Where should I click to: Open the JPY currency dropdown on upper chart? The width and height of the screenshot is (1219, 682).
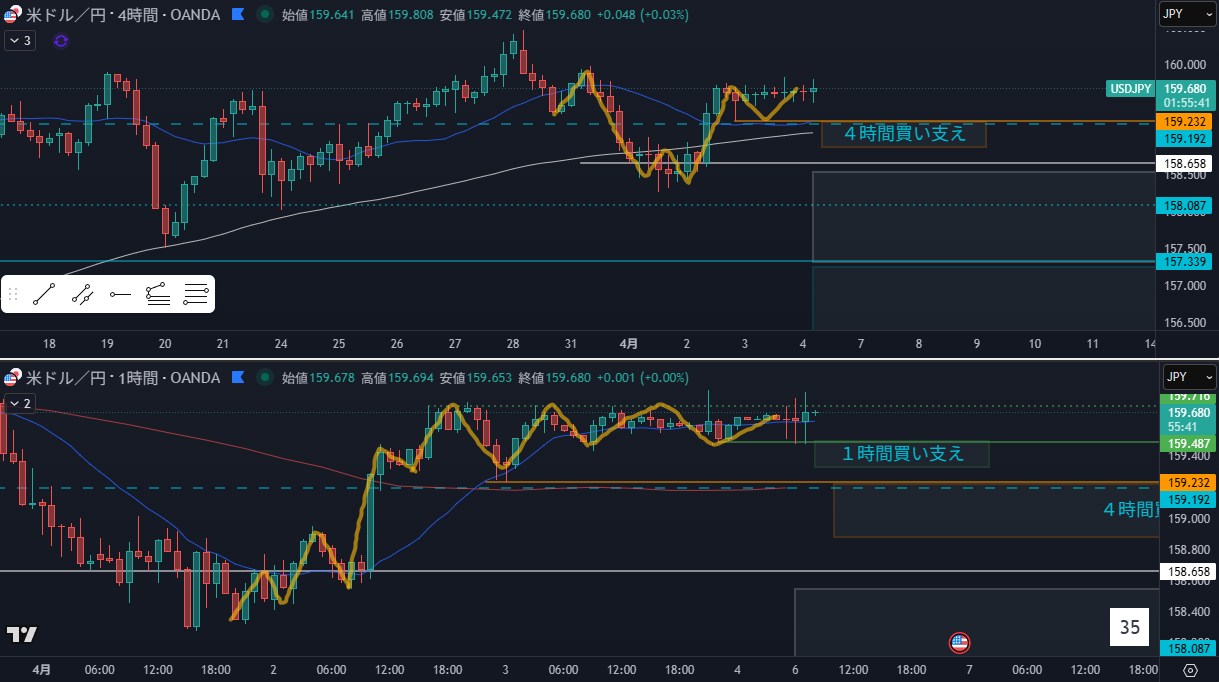point(1188,14)
